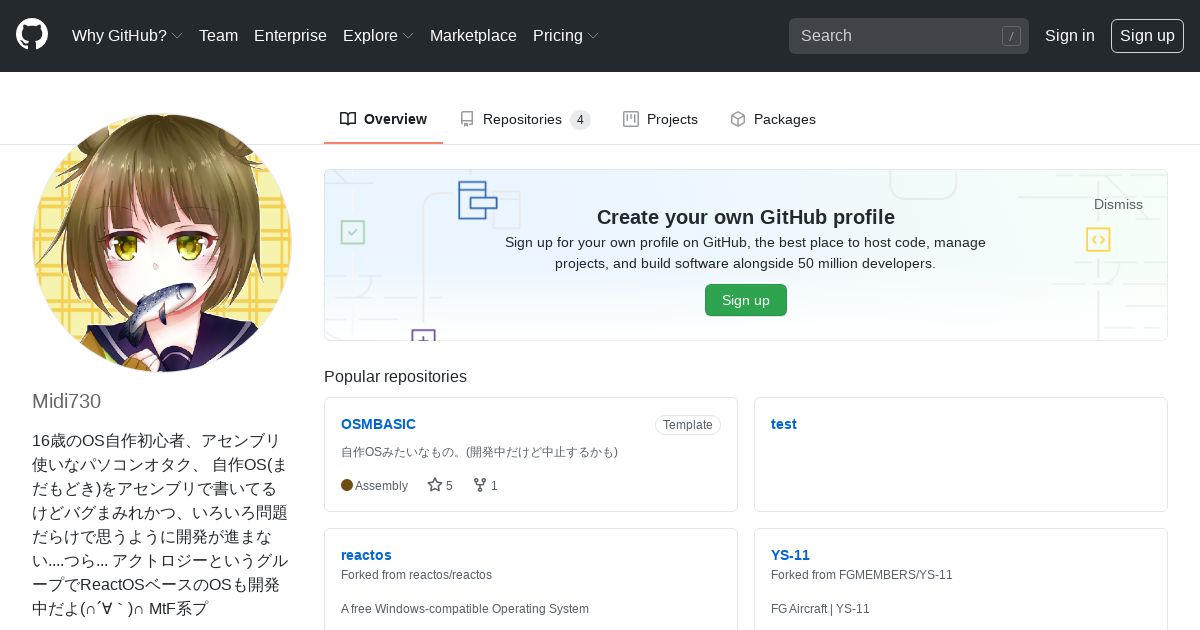Dismiss the Create your own profile banner
1200x630 pixels.
1118,204
